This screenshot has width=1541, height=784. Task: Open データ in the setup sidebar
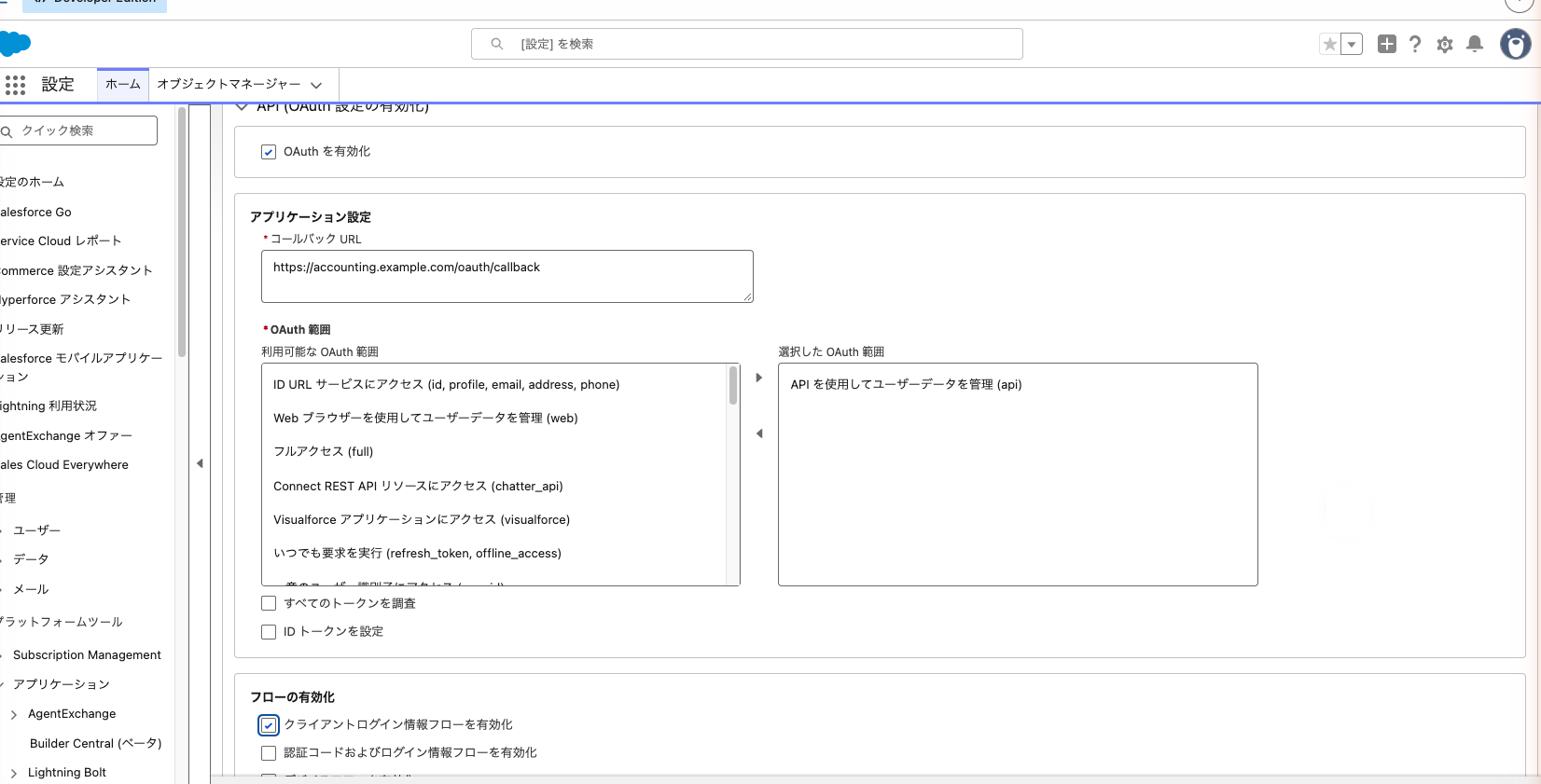[31, 559]
